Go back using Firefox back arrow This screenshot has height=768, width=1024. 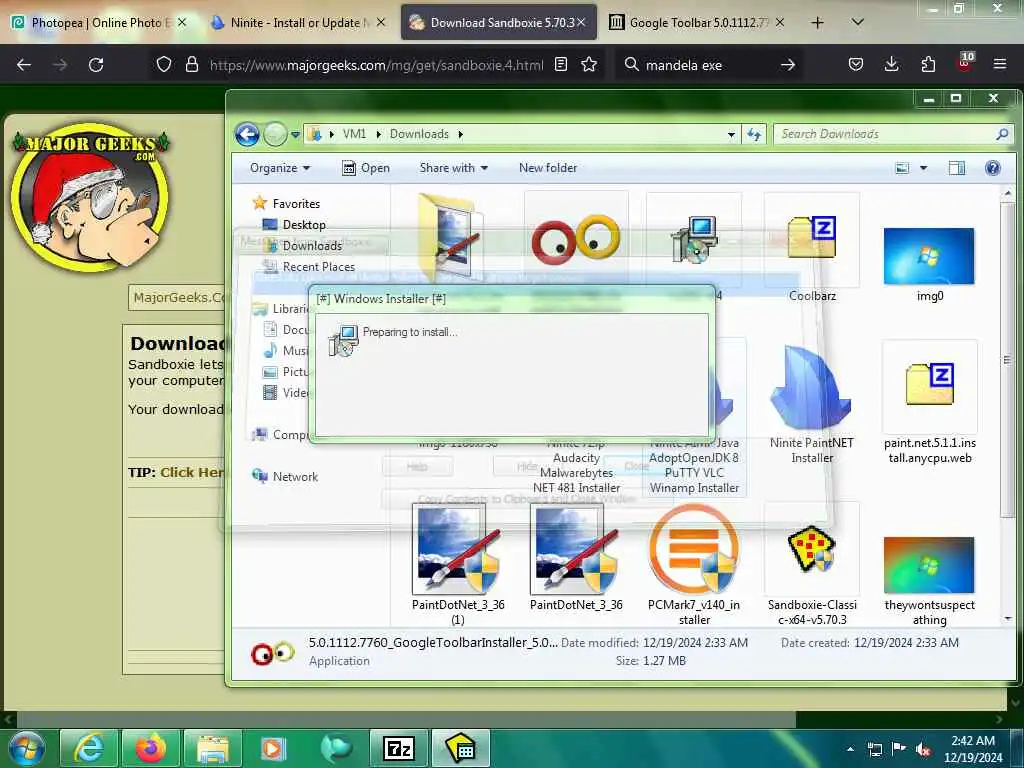tap(24, 65)
